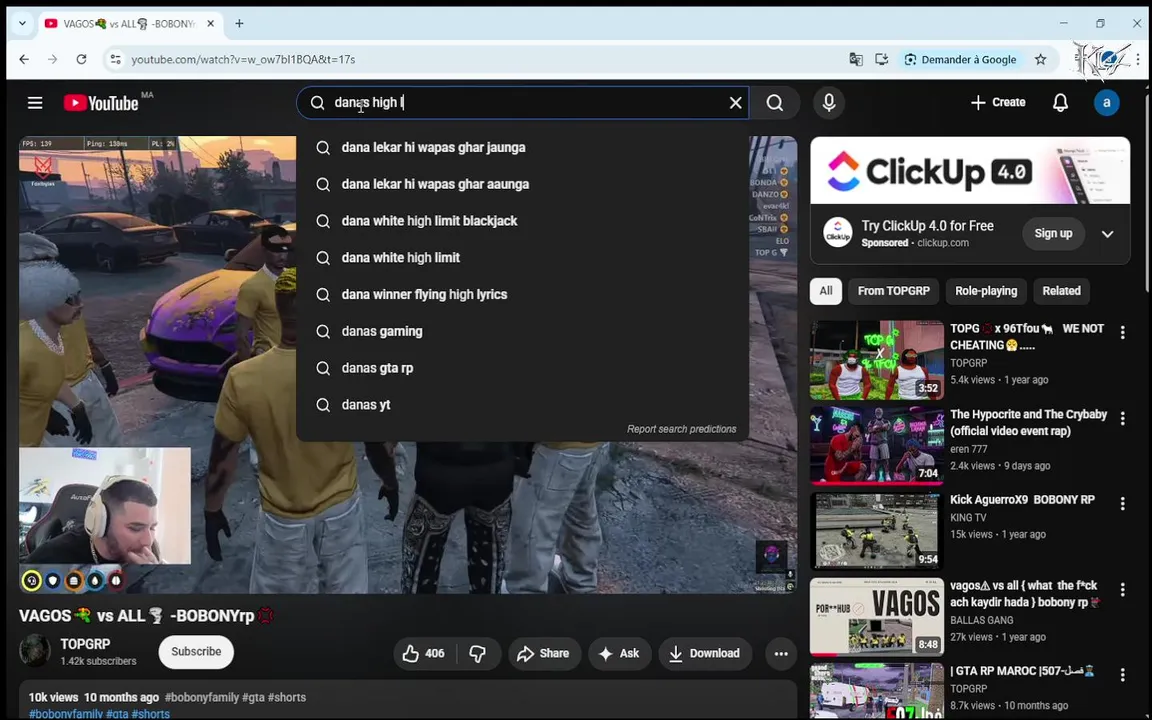The image size is (1152, 720).
Task: Click the address bar URL
Action: pyautogui.click(x=243, y=60)
